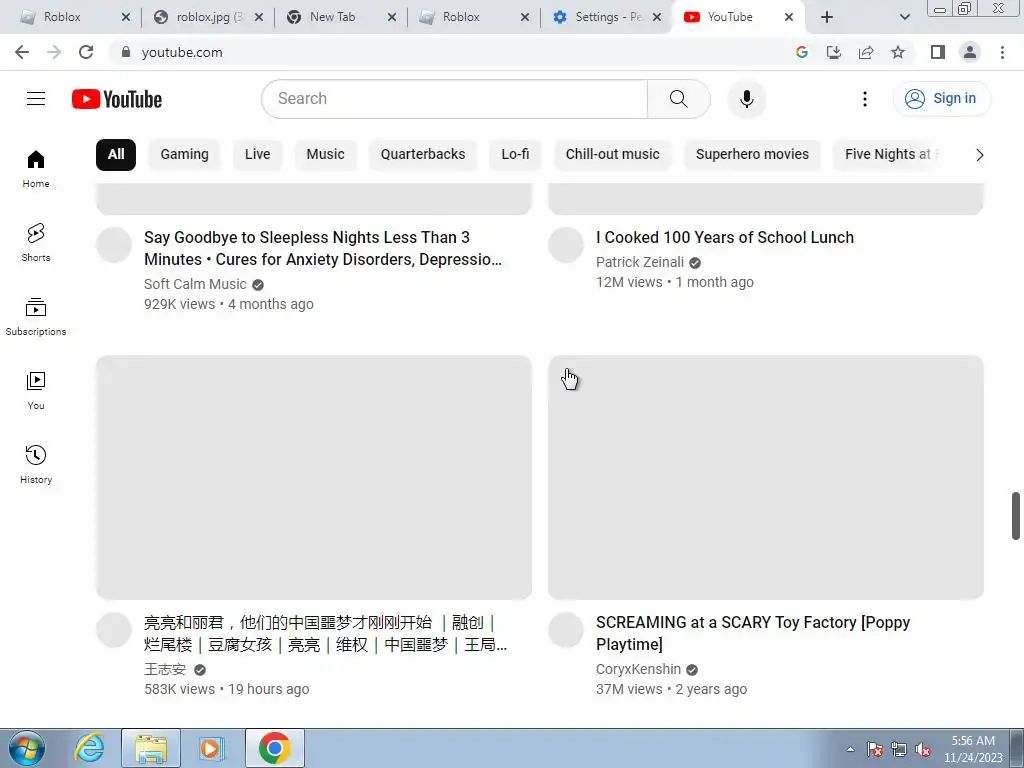Bookmark this page with star icon
The height and width of the screenshot is (768, 1024).
click(x=898, y=52)
